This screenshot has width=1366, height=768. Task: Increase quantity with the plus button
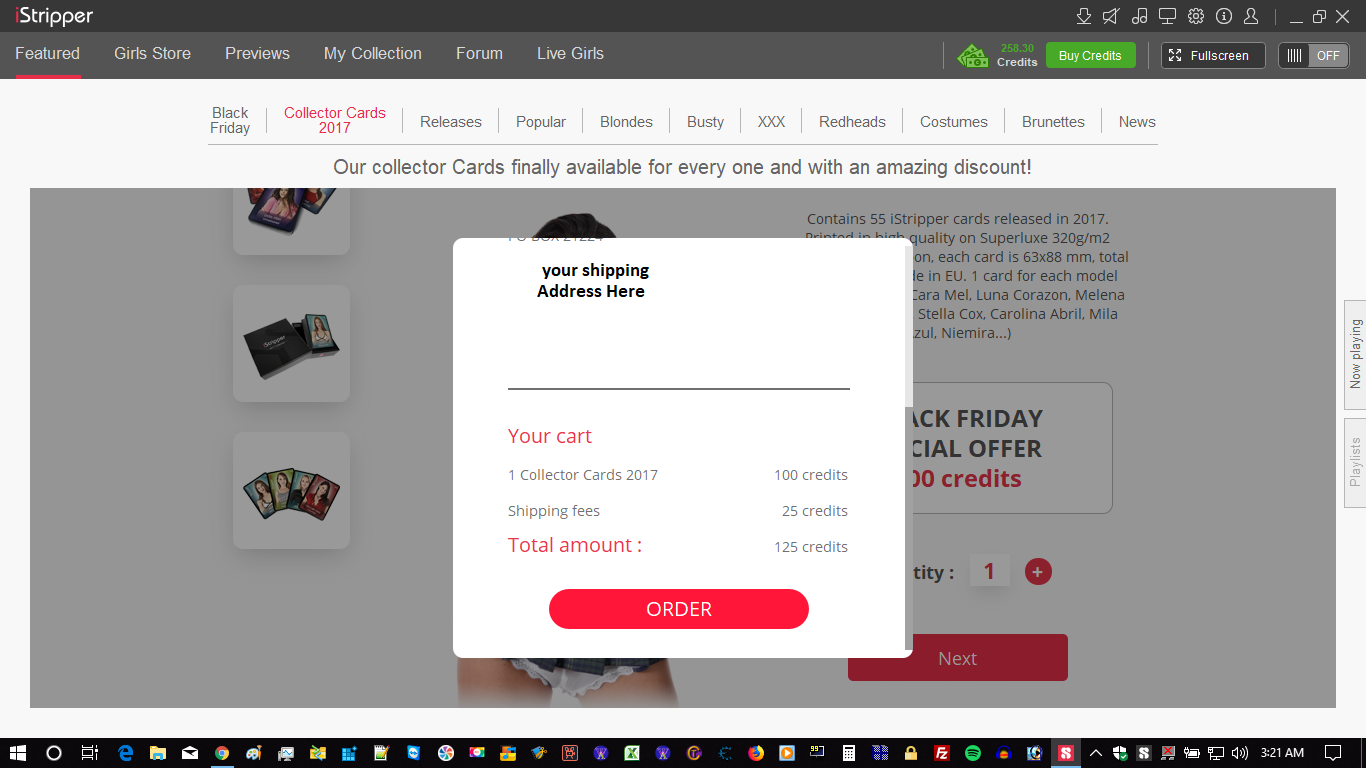tap(1038, 572)
